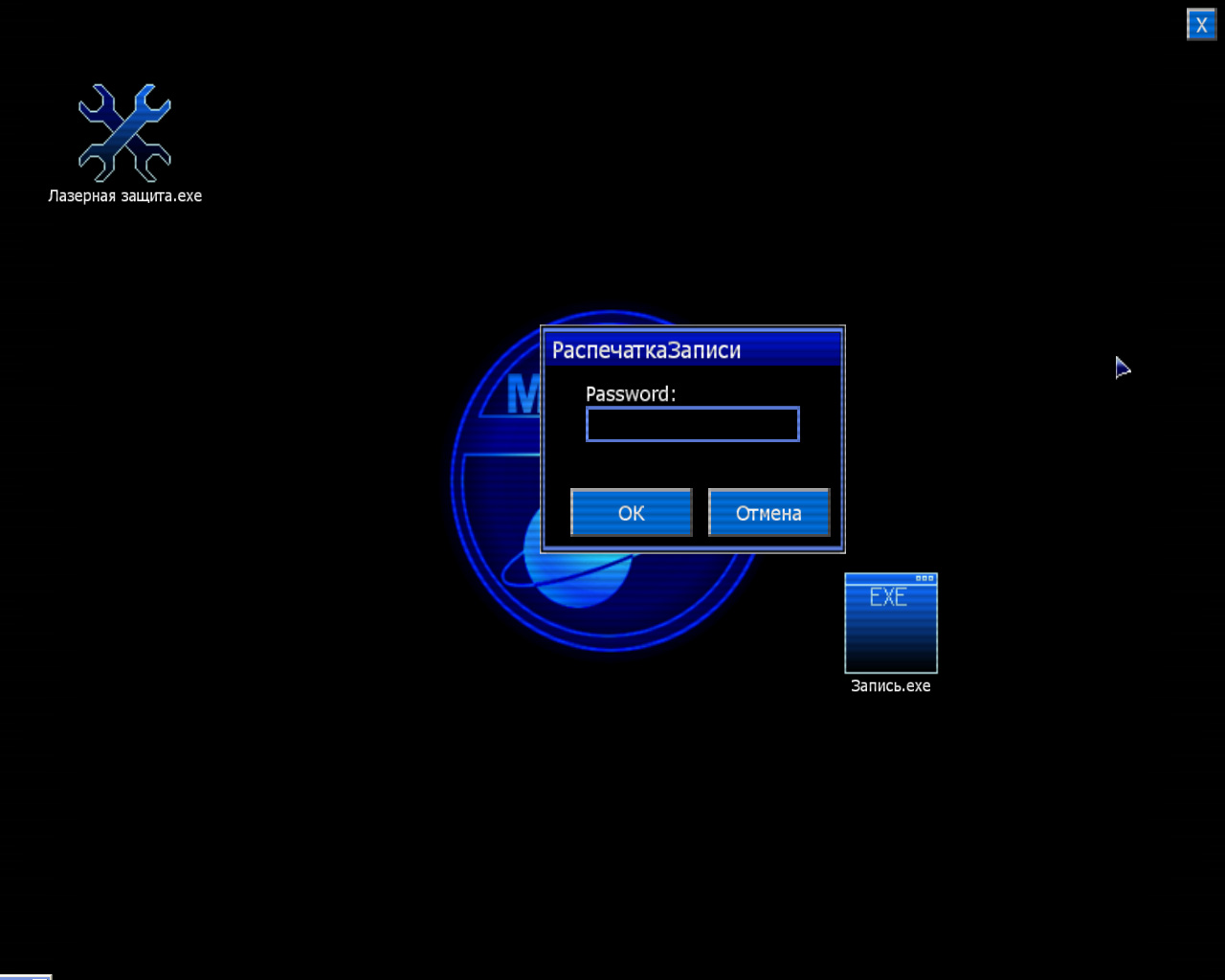Screen dimensions: 1225x980
Task: Click the three small dots on EXE icon
Action: tap(924, 578)
